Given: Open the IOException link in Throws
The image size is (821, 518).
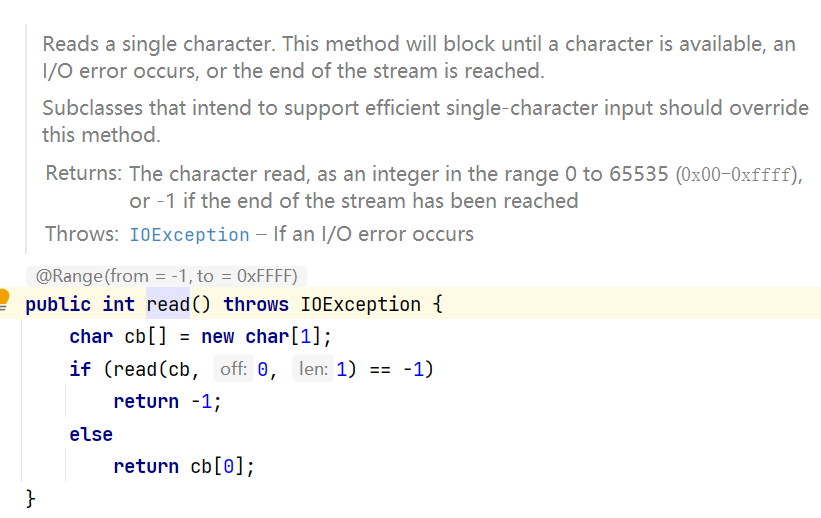Looking at the screenshot, I should pos(189,235).
